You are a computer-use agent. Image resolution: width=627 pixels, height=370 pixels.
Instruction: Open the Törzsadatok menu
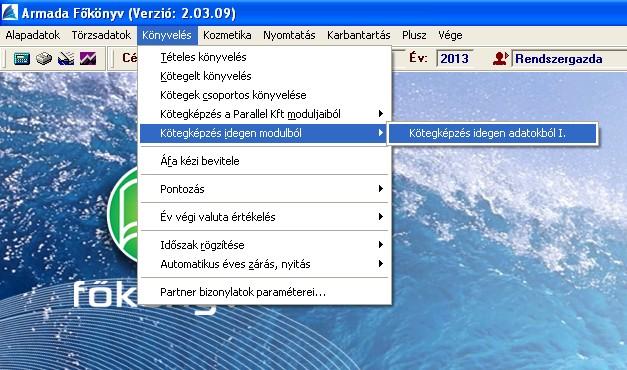point(101,35)
